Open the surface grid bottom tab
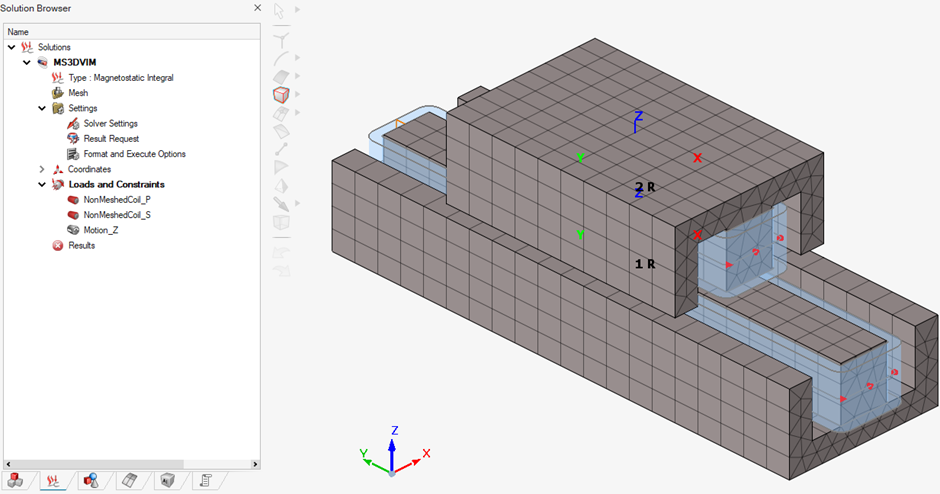940x494 pixels. point(129,481)
